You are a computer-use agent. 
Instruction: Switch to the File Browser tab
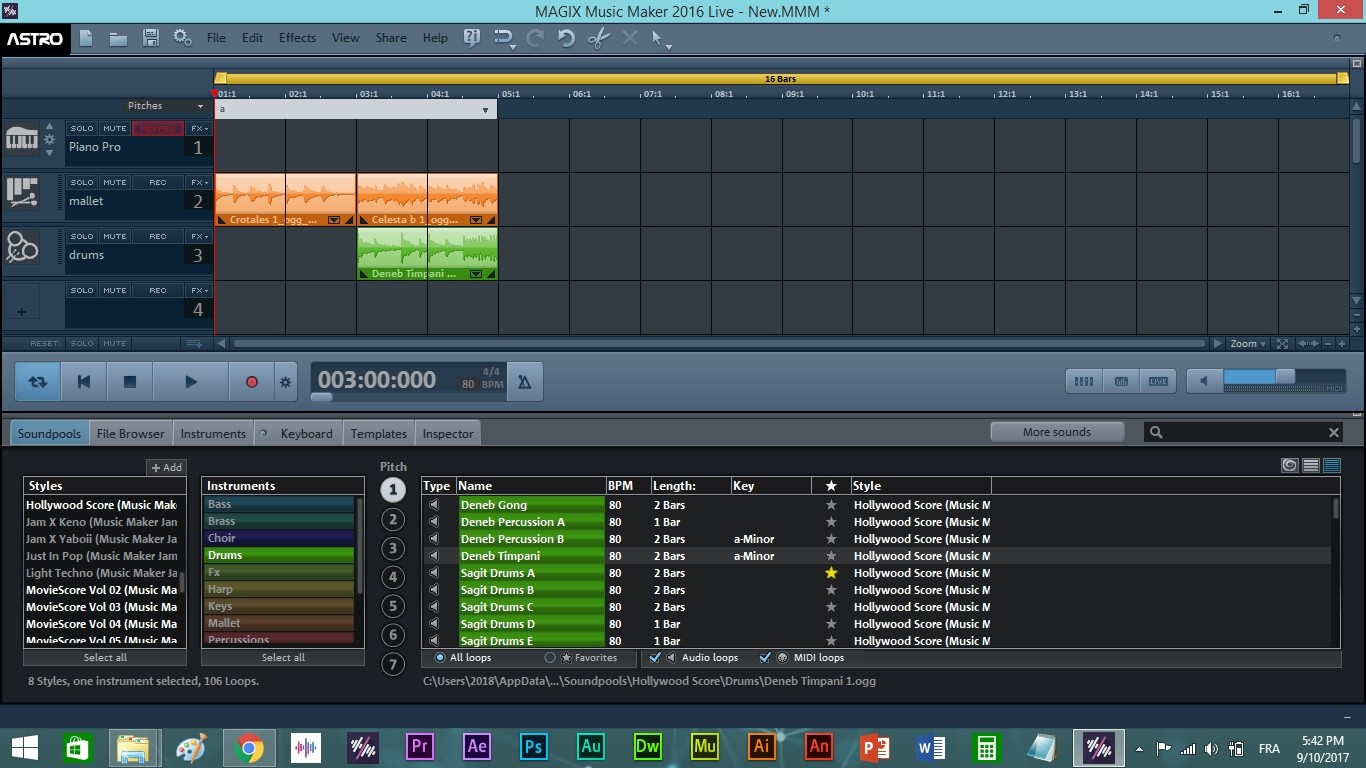[x=130, y=433]
